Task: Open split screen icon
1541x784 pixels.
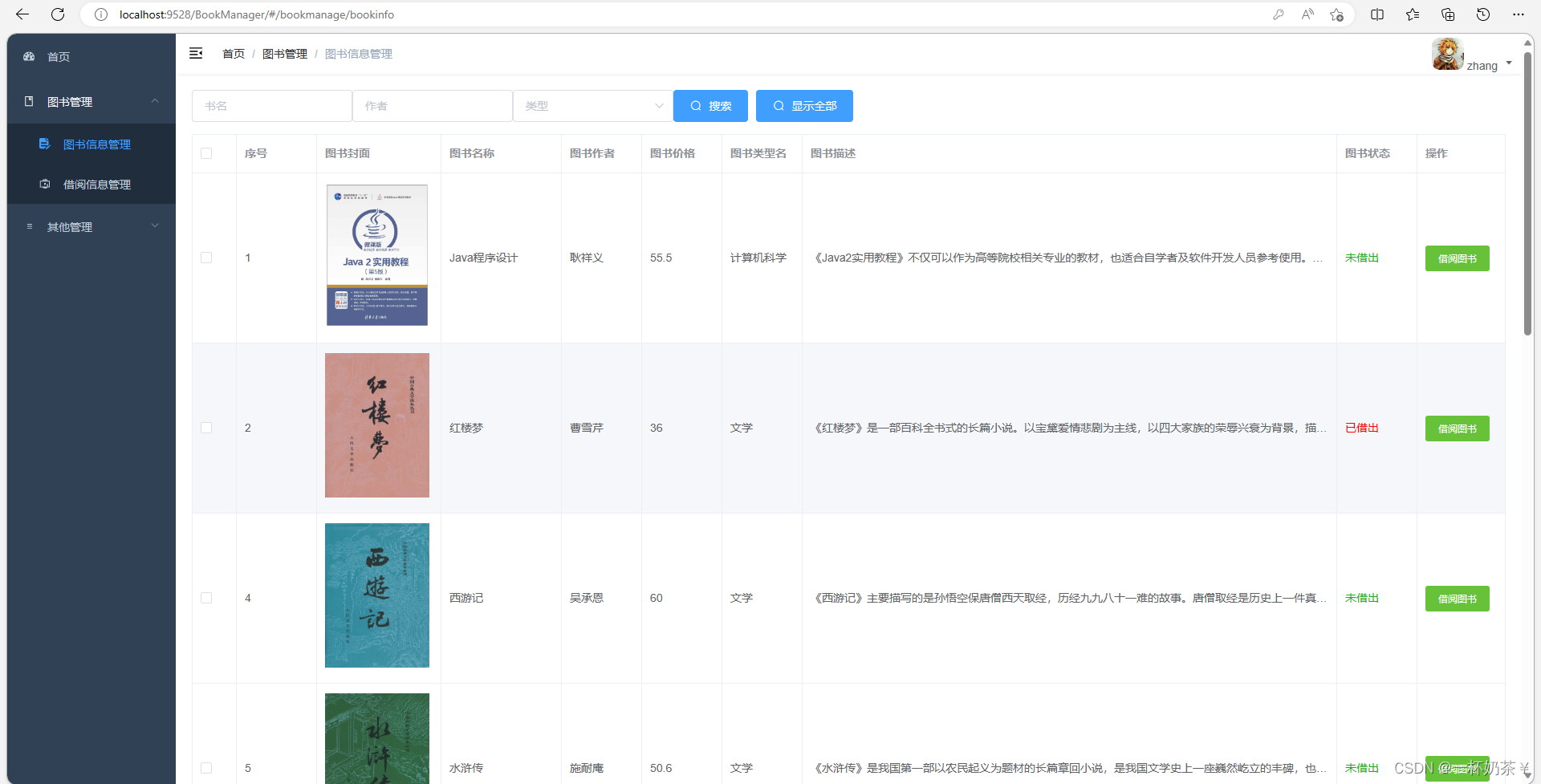Action: coord(1377,14)
